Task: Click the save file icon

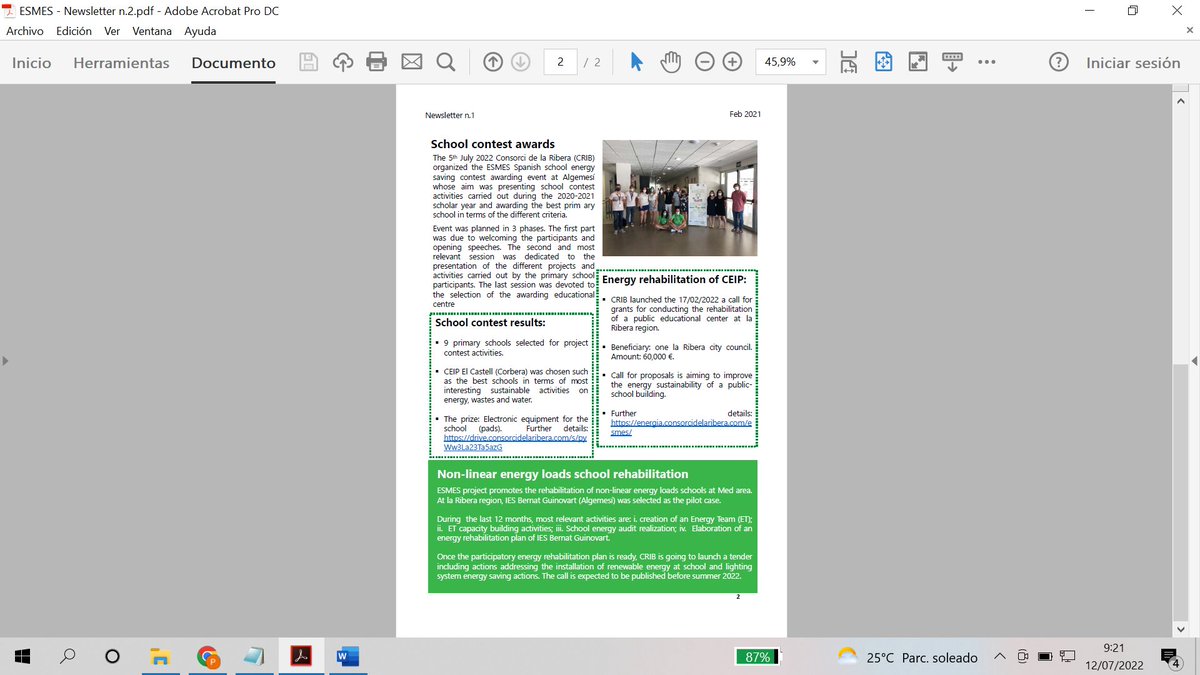Action: tap(310, 62)
